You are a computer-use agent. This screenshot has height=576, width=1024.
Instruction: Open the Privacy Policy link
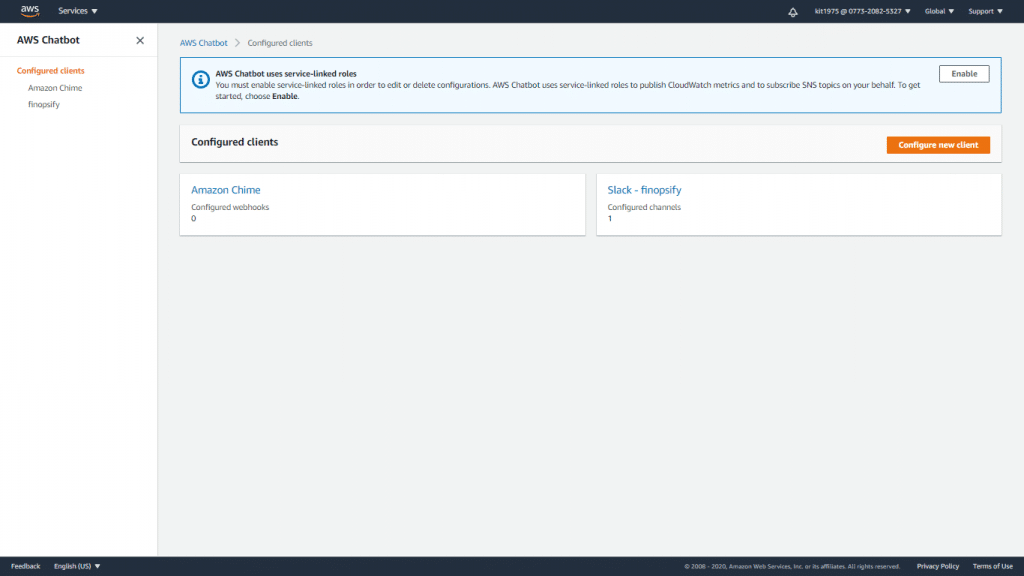click(x=938, y=566)
